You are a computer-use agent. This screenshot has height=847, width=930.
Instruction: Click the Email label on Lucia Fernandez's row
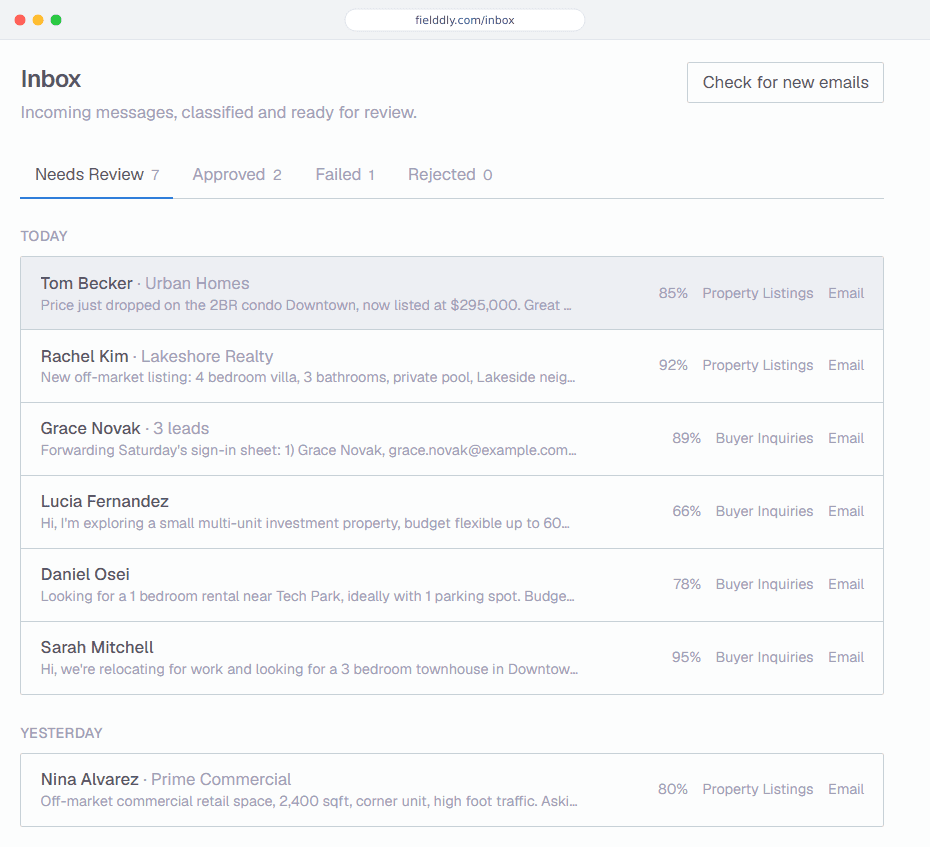coord(846,511)
